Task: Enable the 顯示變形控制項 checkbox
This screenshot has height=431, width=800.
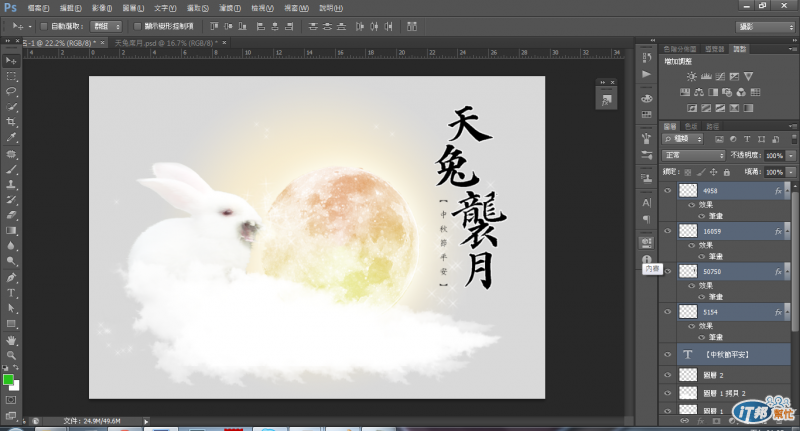Action: click(137, 27)
